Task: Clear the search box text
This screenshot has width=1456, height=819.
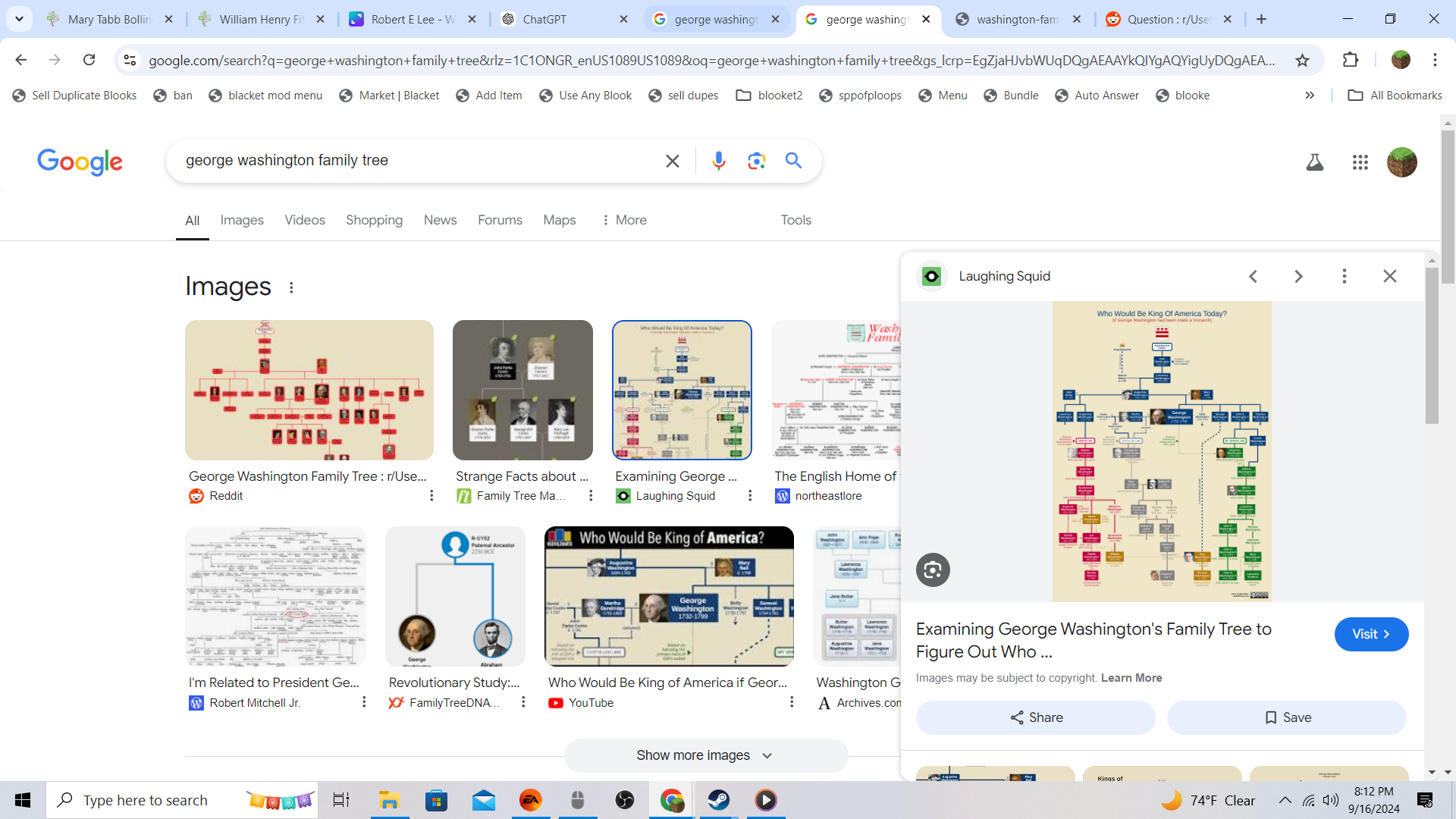Action: click(x=672, y=161)
